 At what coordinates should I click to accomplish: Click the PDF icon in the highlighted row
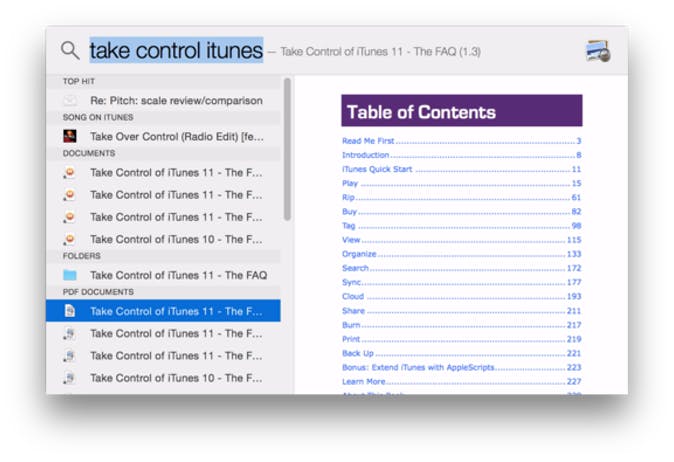[x=70, y=311]
